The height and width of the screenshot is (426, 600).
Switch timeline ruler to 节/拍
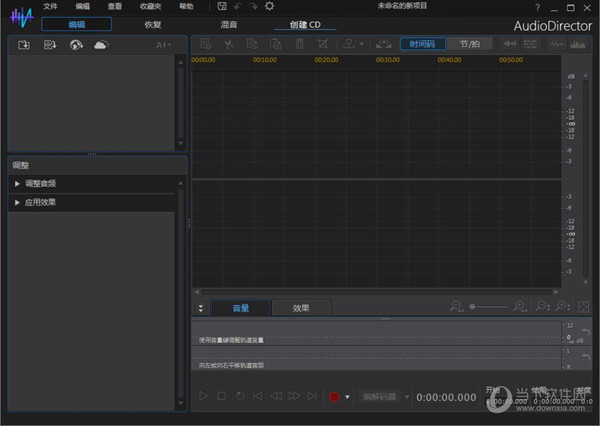pos(470,44)
